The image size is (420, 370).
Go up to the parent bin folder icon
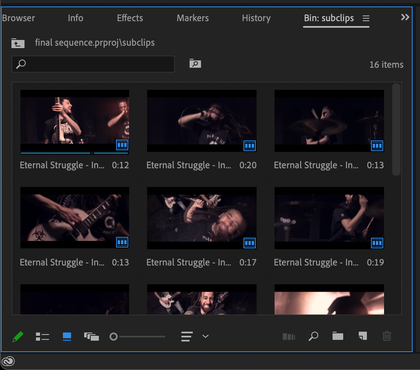click(18, 43)
